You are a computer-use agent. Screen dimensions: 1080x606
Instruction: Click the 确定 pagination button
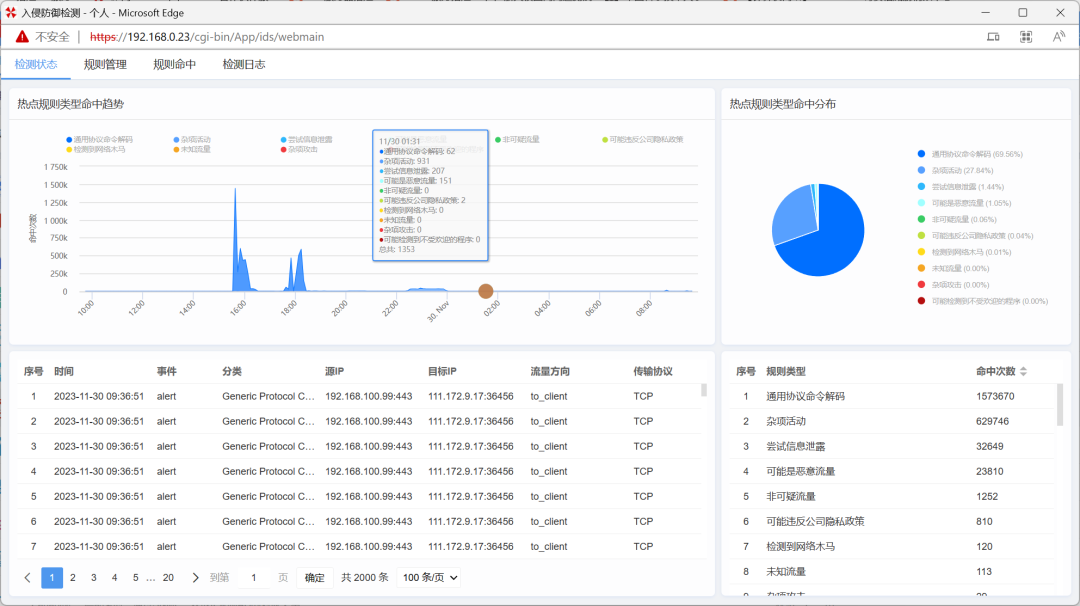pos(315,578)
